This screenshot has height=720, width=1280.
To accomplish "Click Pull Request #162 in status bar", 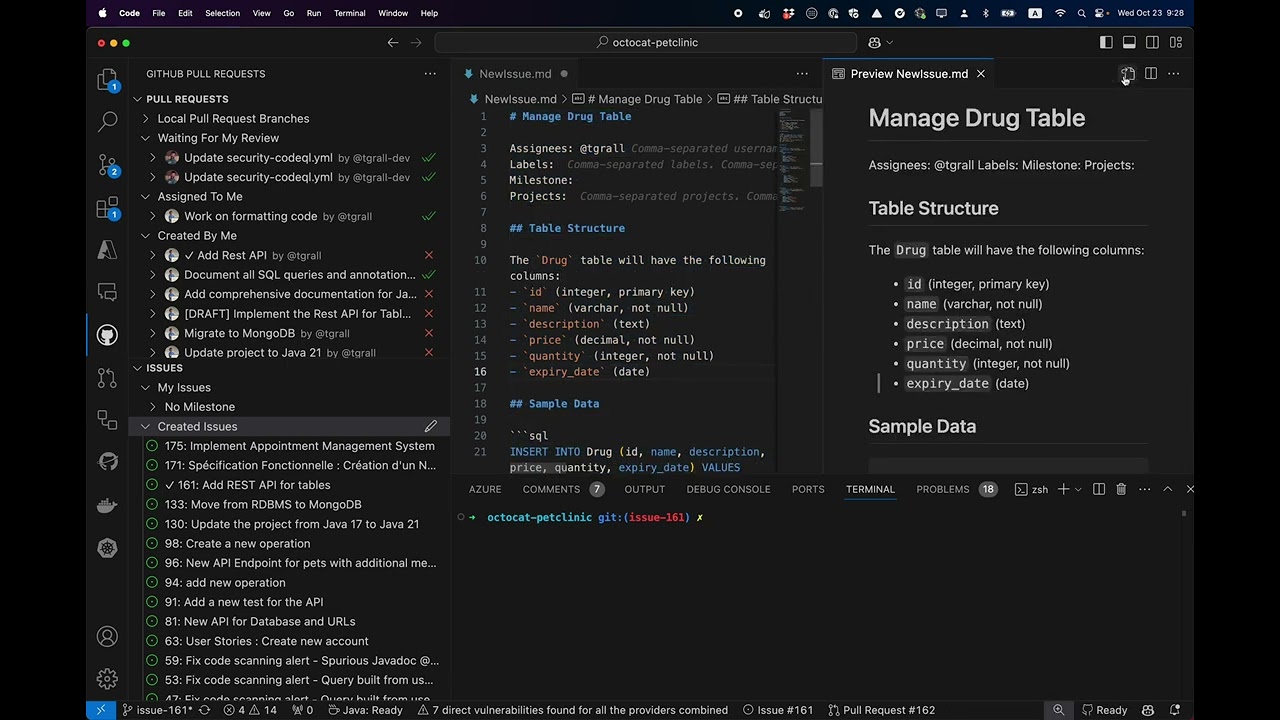I will tap(881, 710).
